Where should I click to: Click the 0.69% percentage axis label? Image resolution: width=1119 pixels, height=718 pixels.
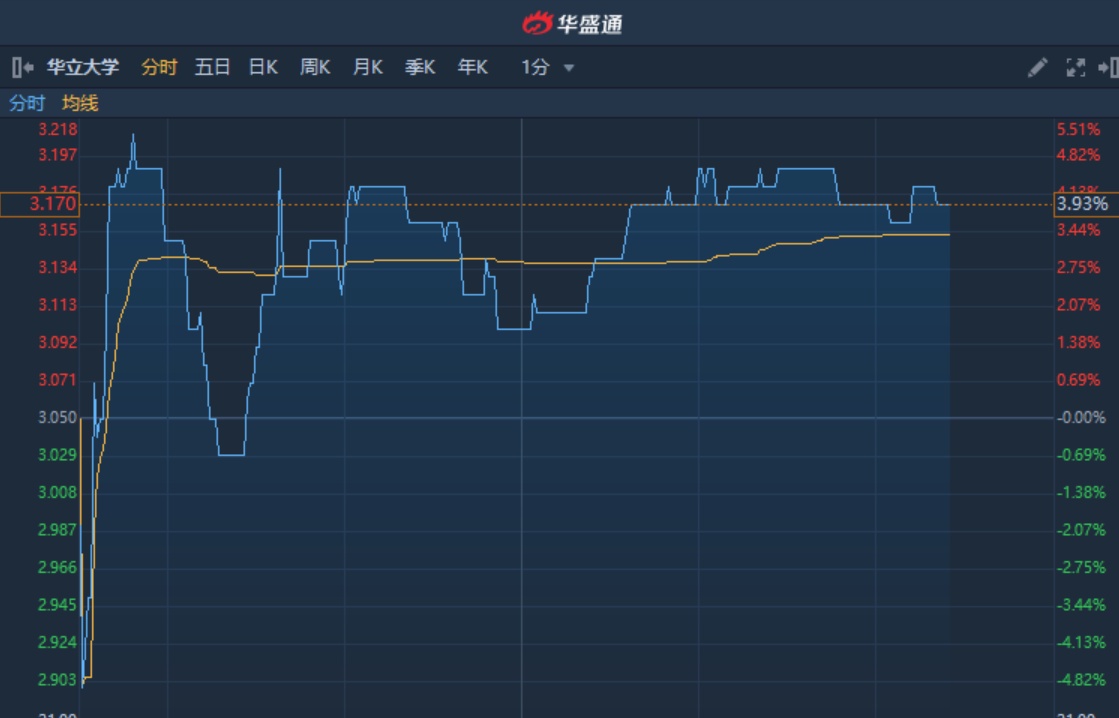[x=1078, y=380]
